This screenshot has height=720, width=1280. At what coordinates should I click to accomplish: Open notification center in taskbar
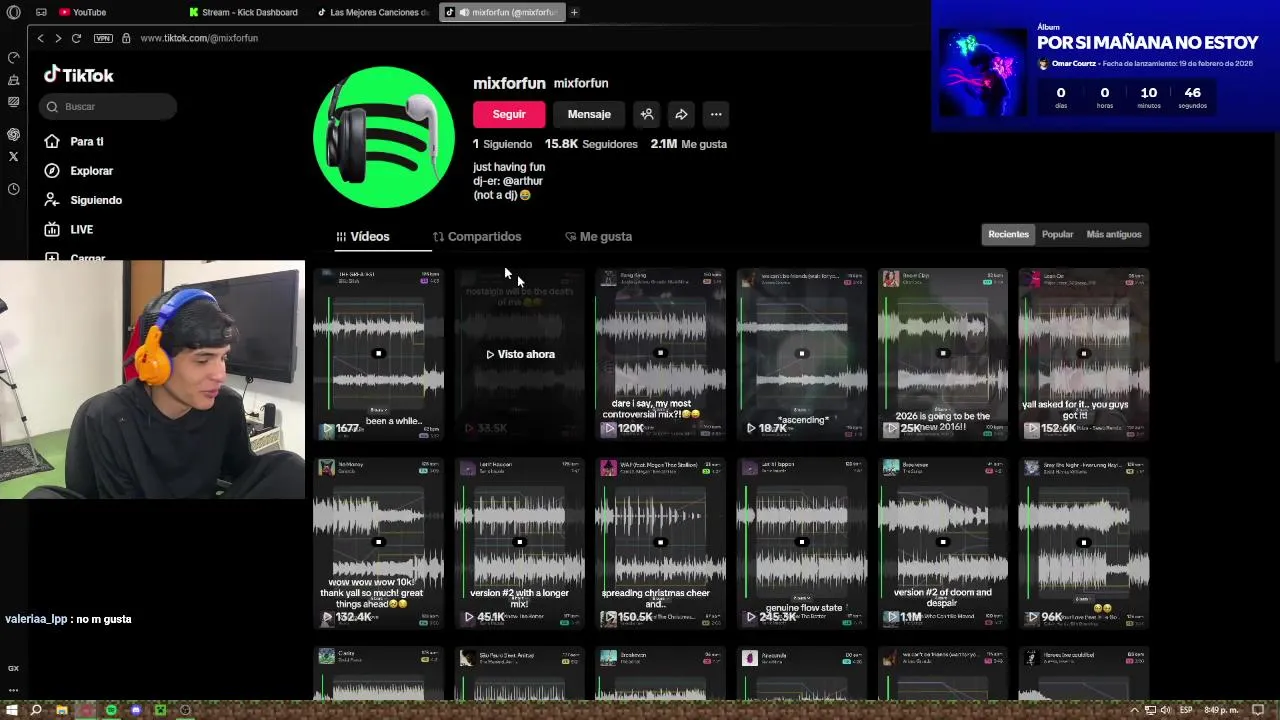(x=1258, y=710)
